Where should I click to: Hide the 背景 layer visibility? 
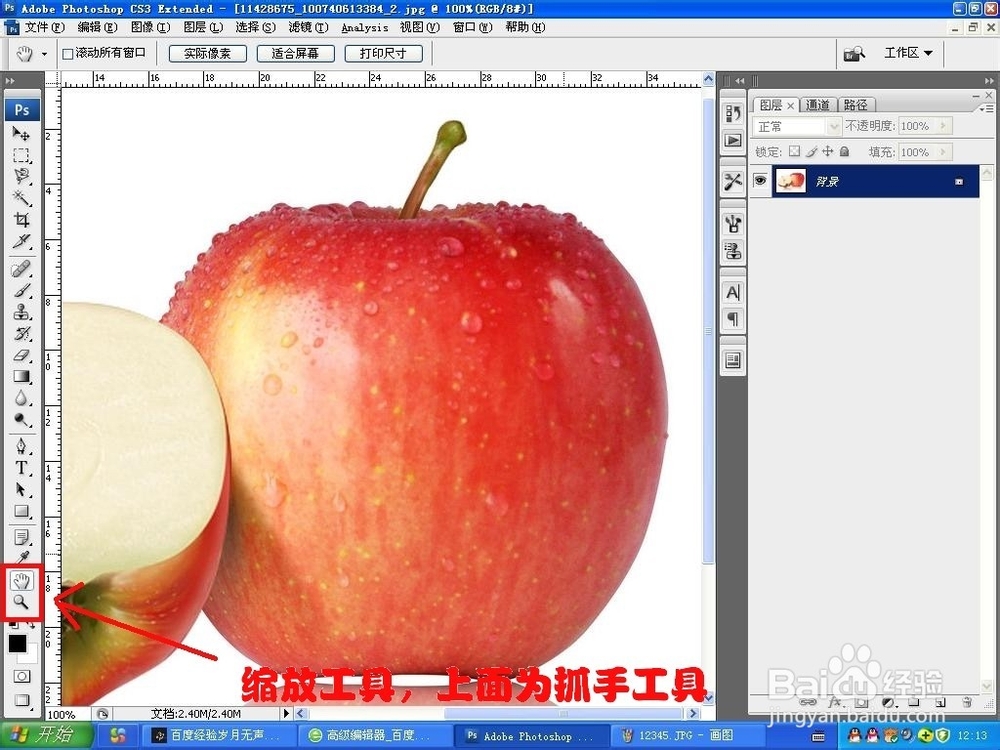point(761,180)
